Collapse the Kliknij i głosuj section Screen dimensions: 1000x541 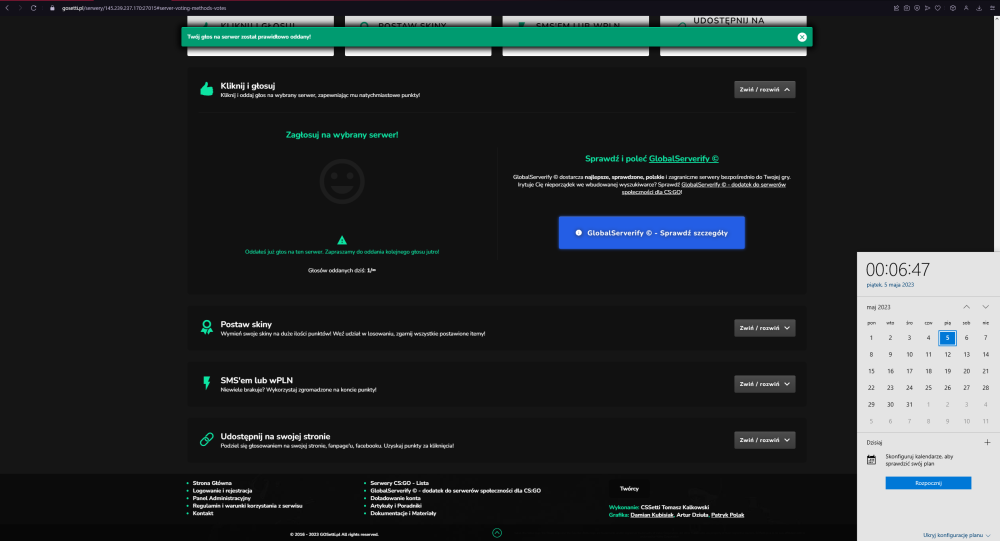coord(765,89)
